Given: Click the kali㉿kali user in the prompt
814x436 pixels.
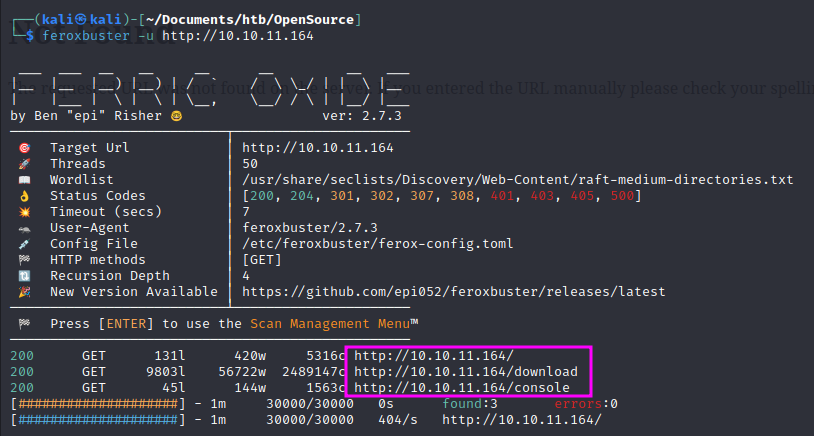Looking at the screenshot, I should click(82, 20).
